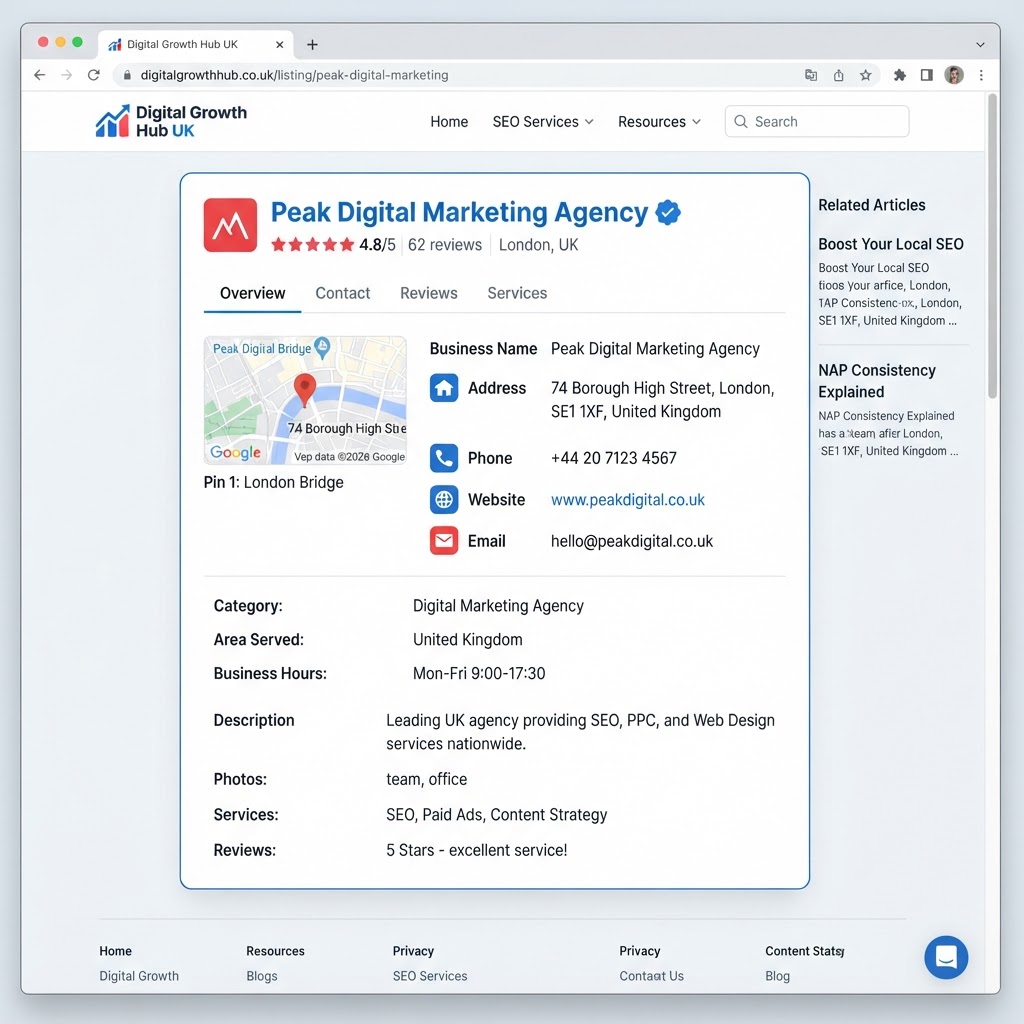Screen dimensions: 1024x1024
Task: Click the blue website globe icon
Action: [444, 500]
